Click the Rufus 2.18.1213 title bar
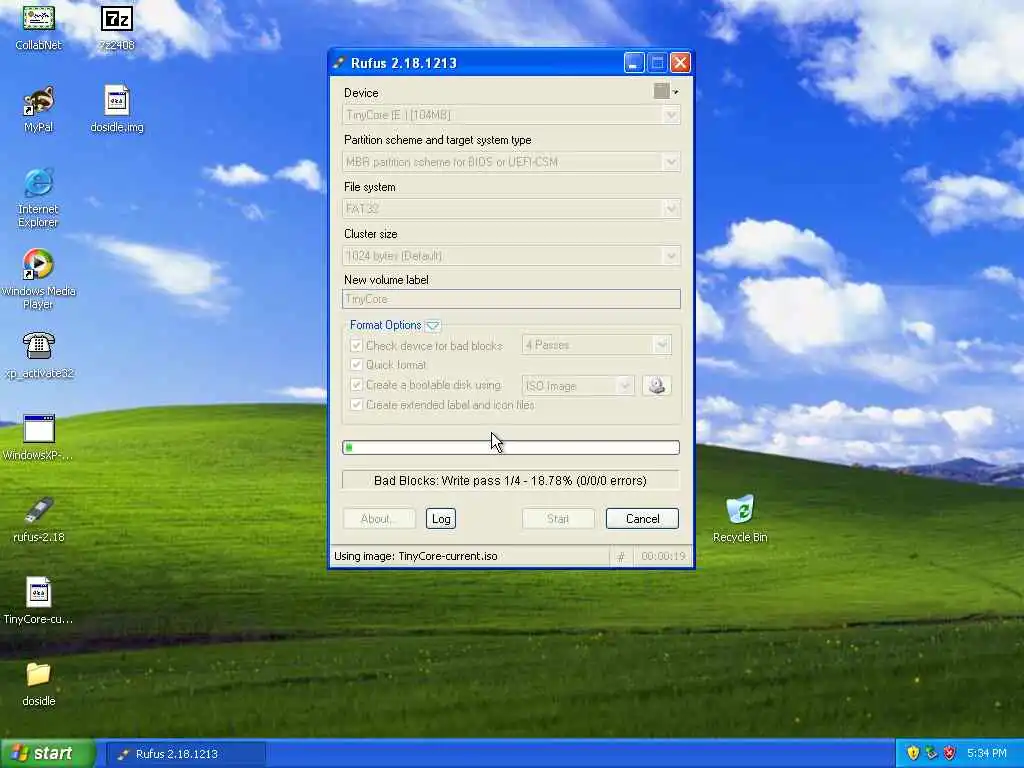The height and width of the screenshot is (768, 1024). point(477,63)
